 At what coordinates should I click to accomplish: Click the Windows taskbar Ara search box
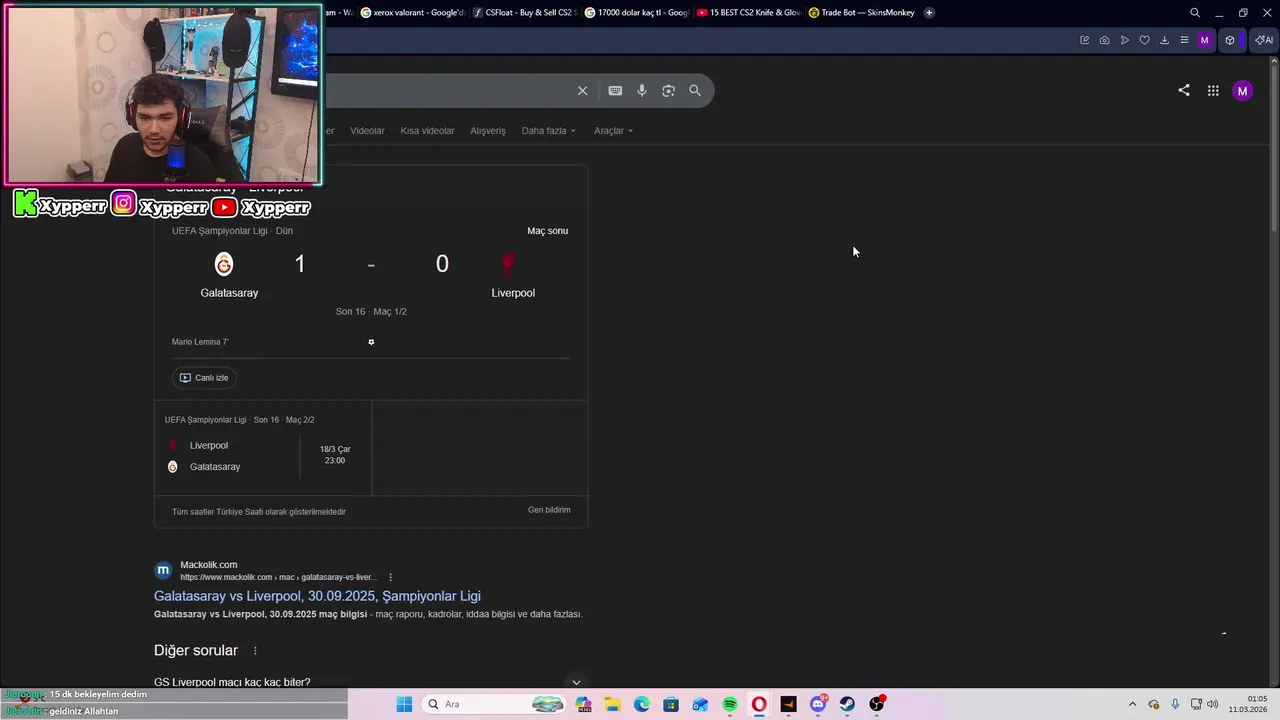point(495,704)
